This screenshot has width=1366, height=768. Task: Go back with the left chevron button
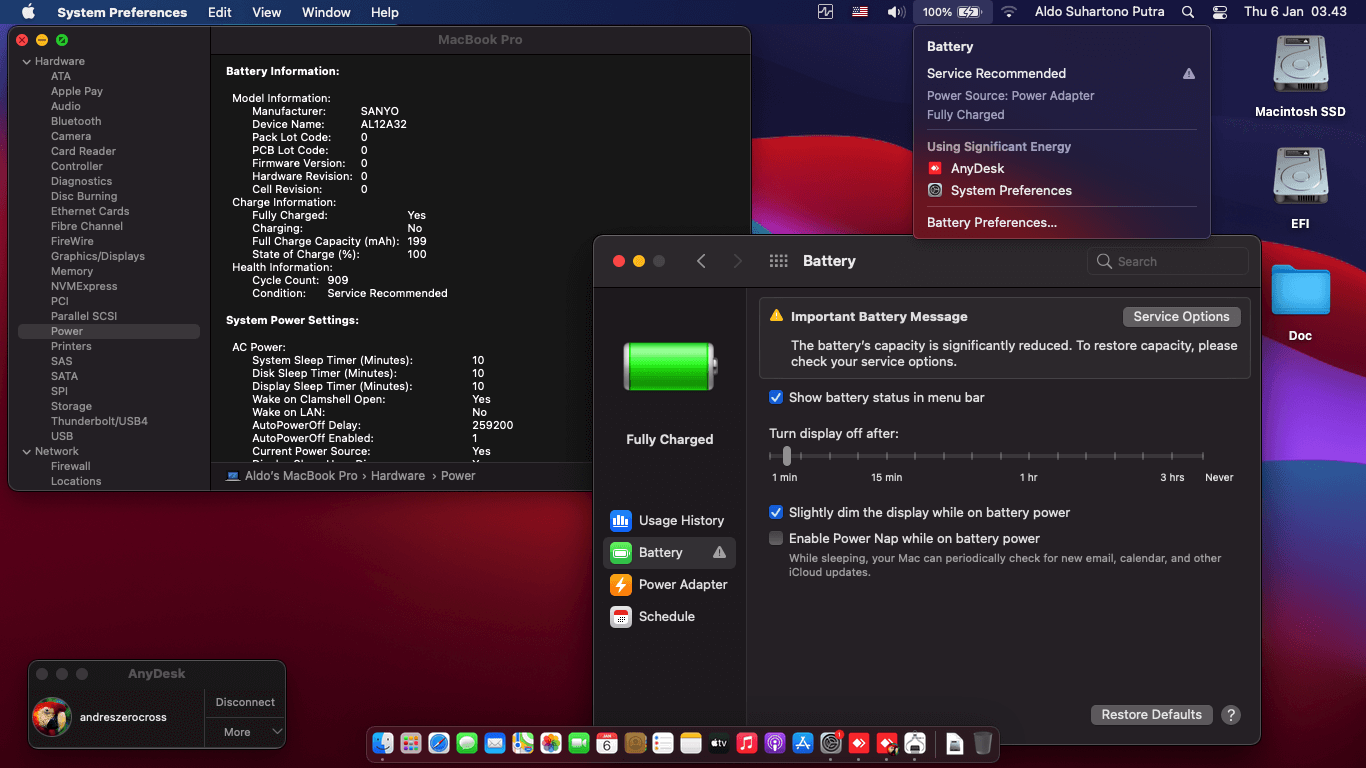coord(701,261)
